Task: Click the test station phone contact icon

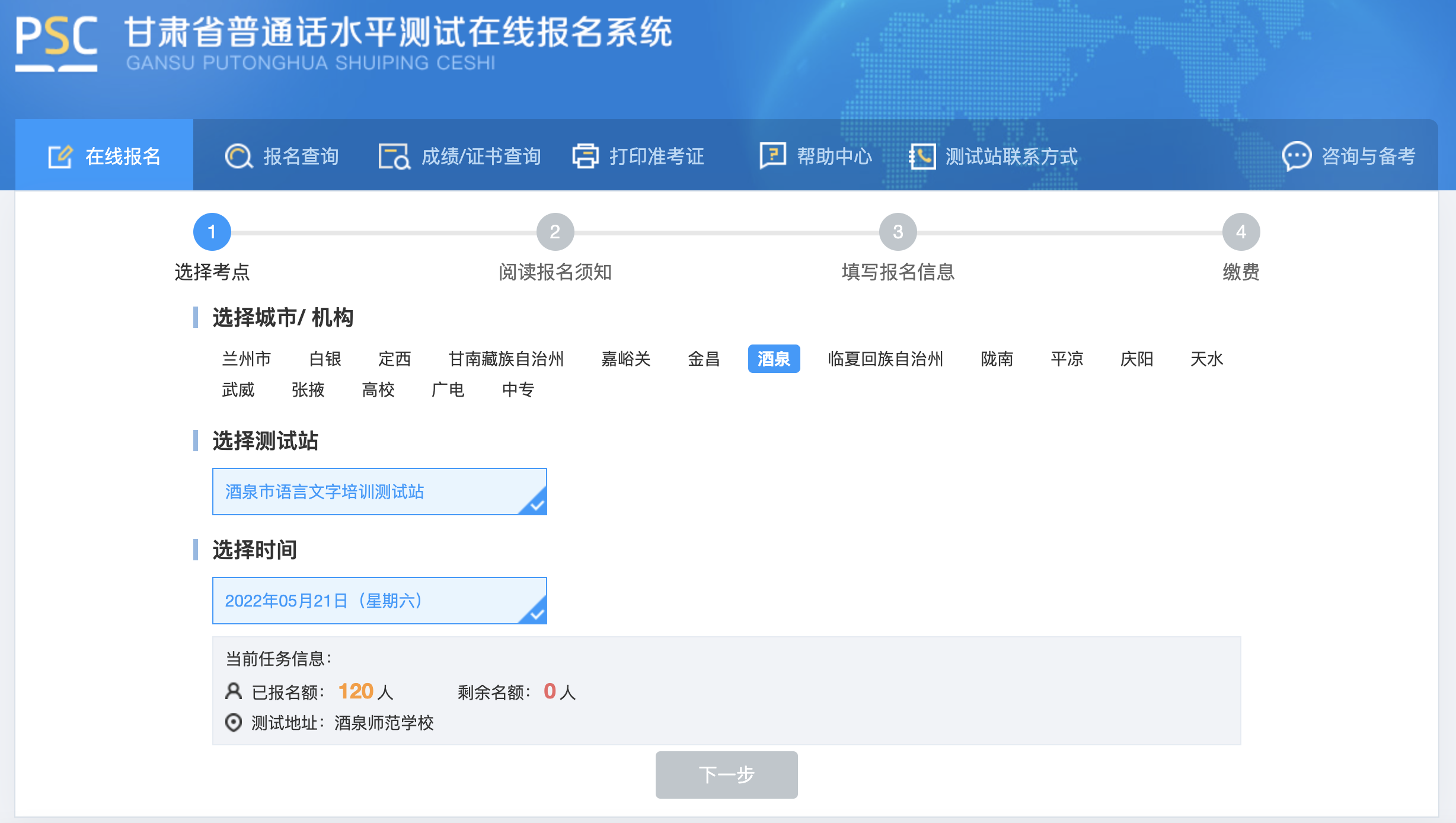Action: 922,157
